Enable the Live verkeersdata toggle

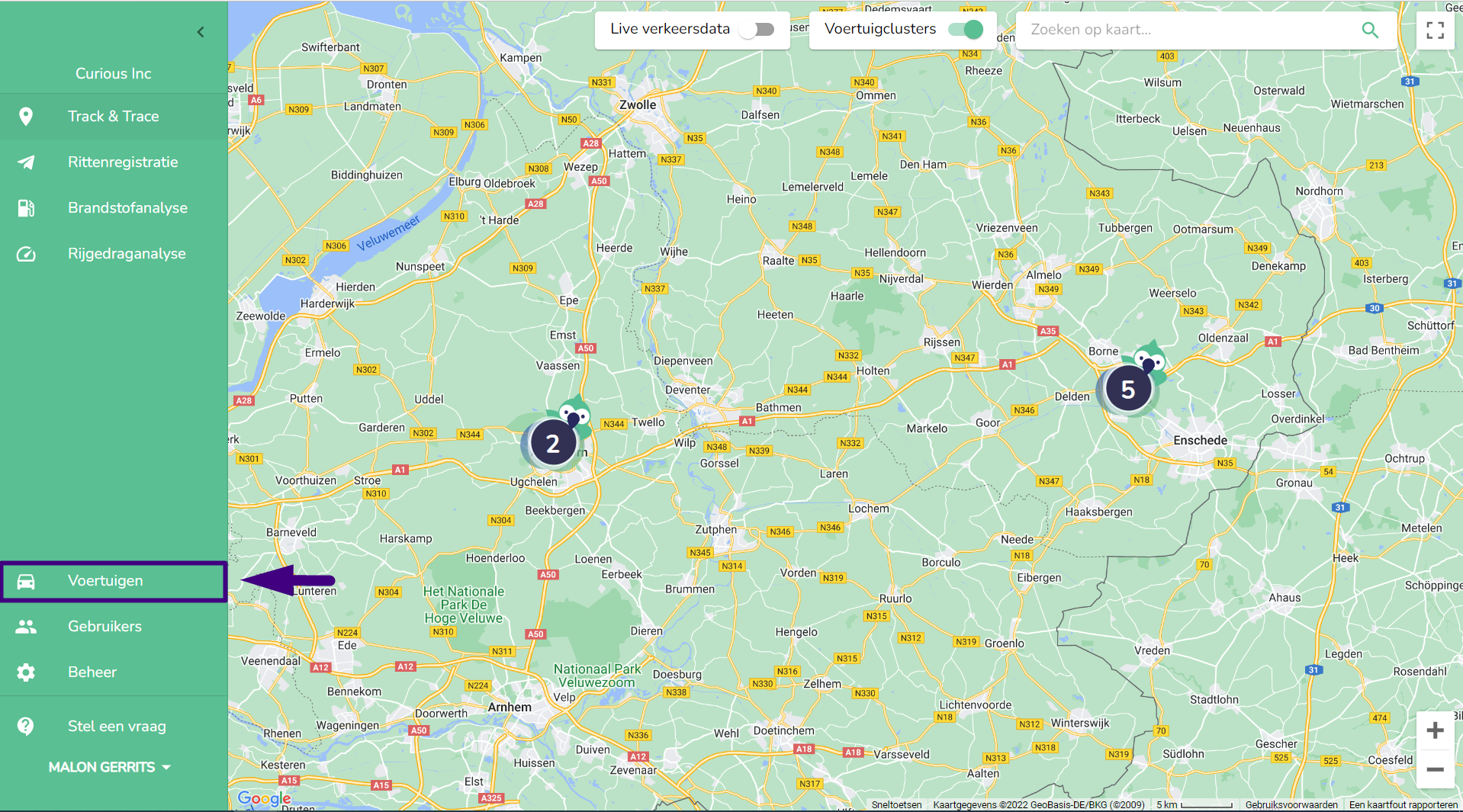click(x=759, y=30)
